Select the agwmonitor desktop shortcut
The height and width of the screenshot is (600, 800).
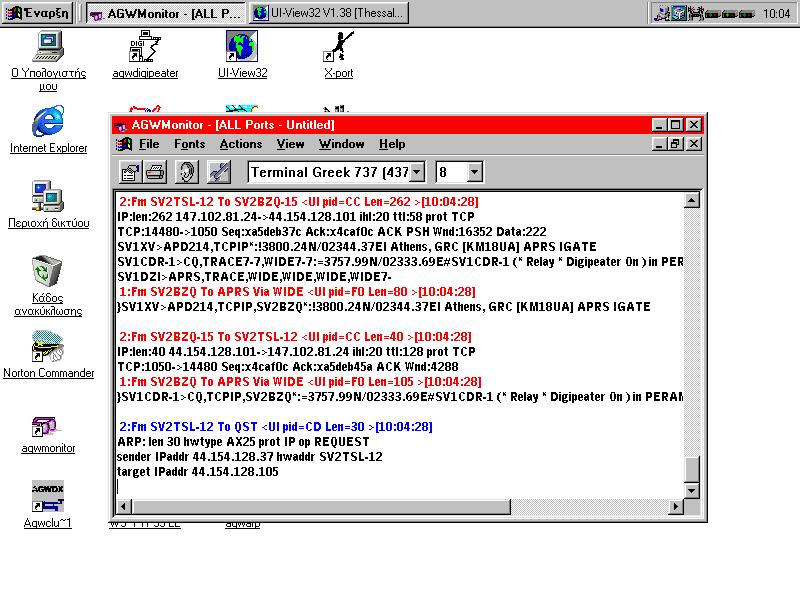(x=48, y=435)
